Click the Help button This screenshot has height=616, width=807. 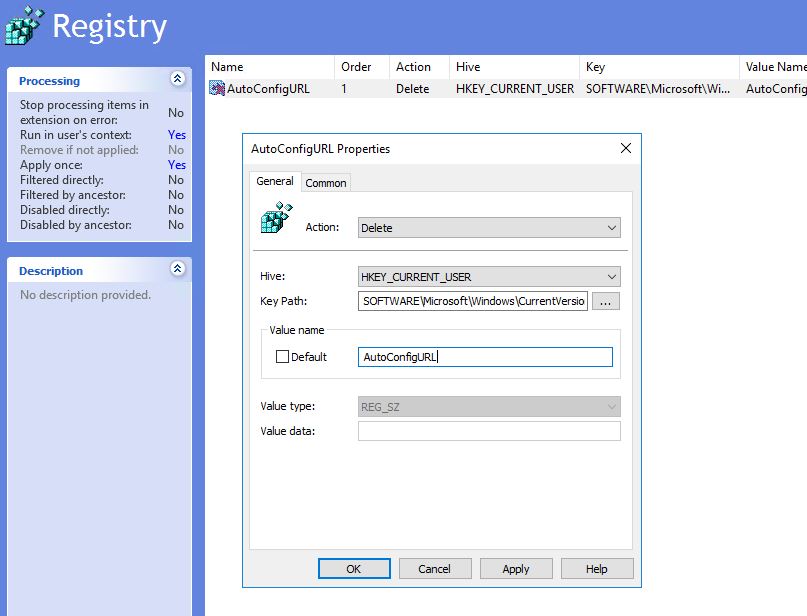[597, 568]
